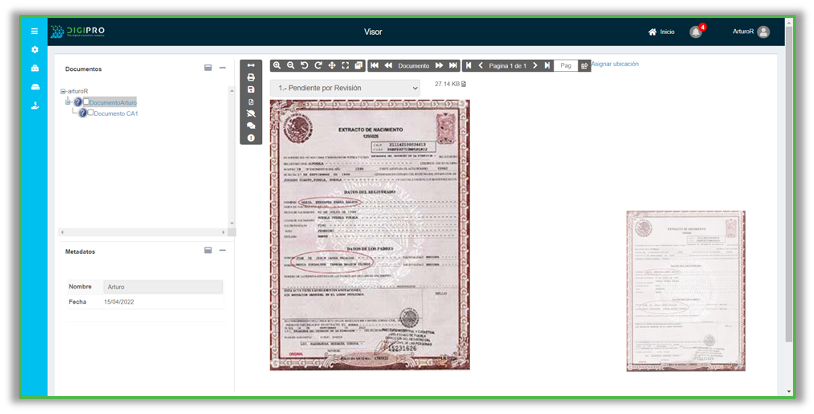Click the fullscreen icon in viewer toolbar
The width and height of the screenshot is (814, 414).
pos(345,65)
